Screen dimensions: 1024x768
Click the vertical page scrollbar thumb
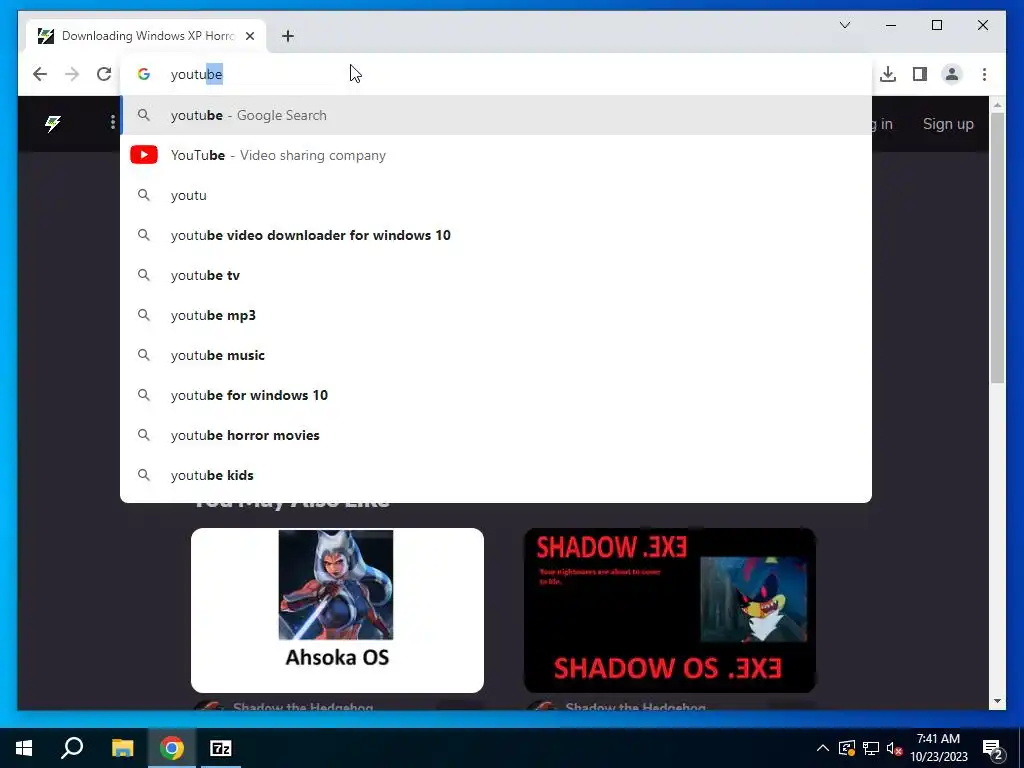997,248
